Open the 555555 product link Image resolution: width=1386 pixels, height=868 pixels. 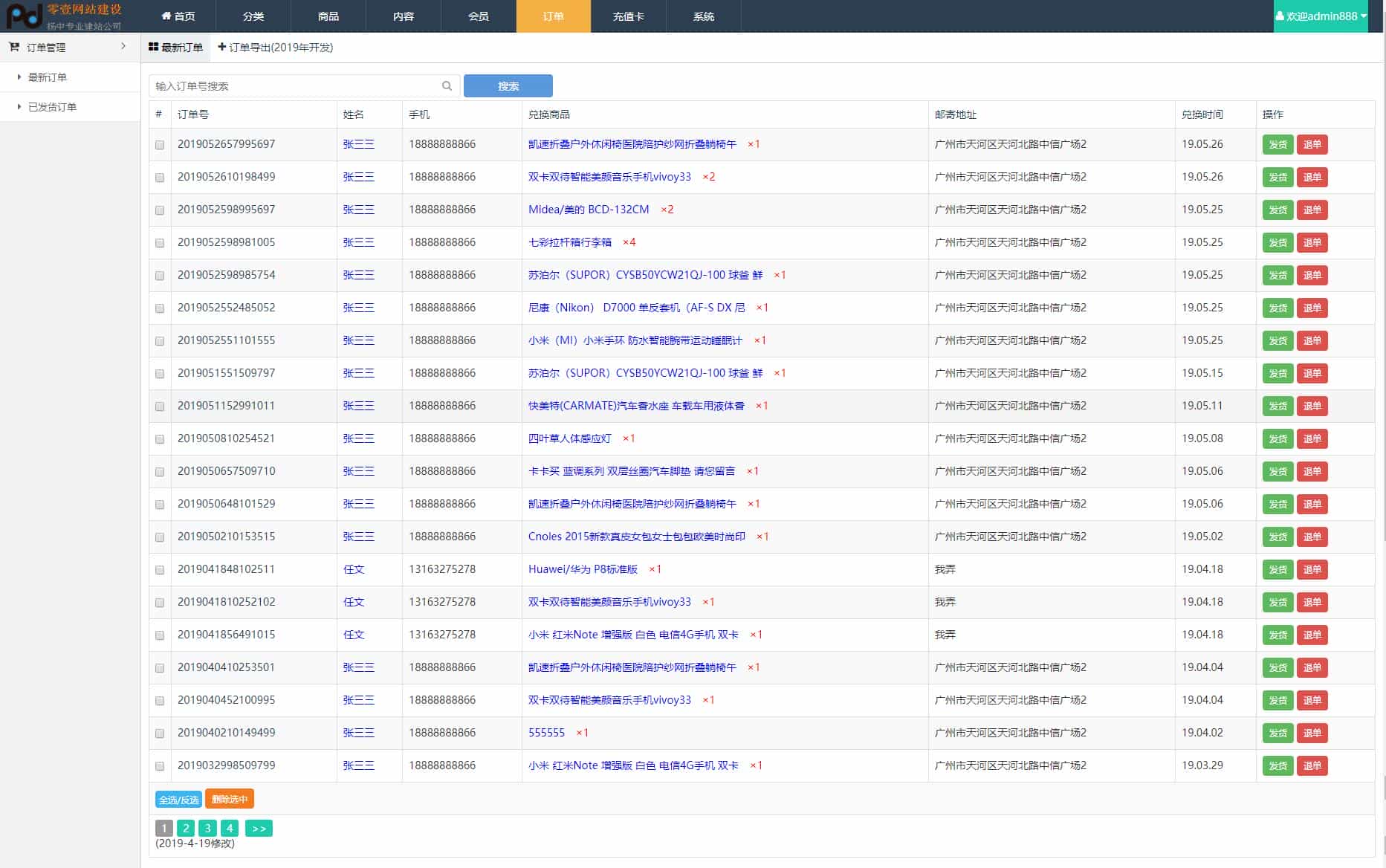[546, 733]
